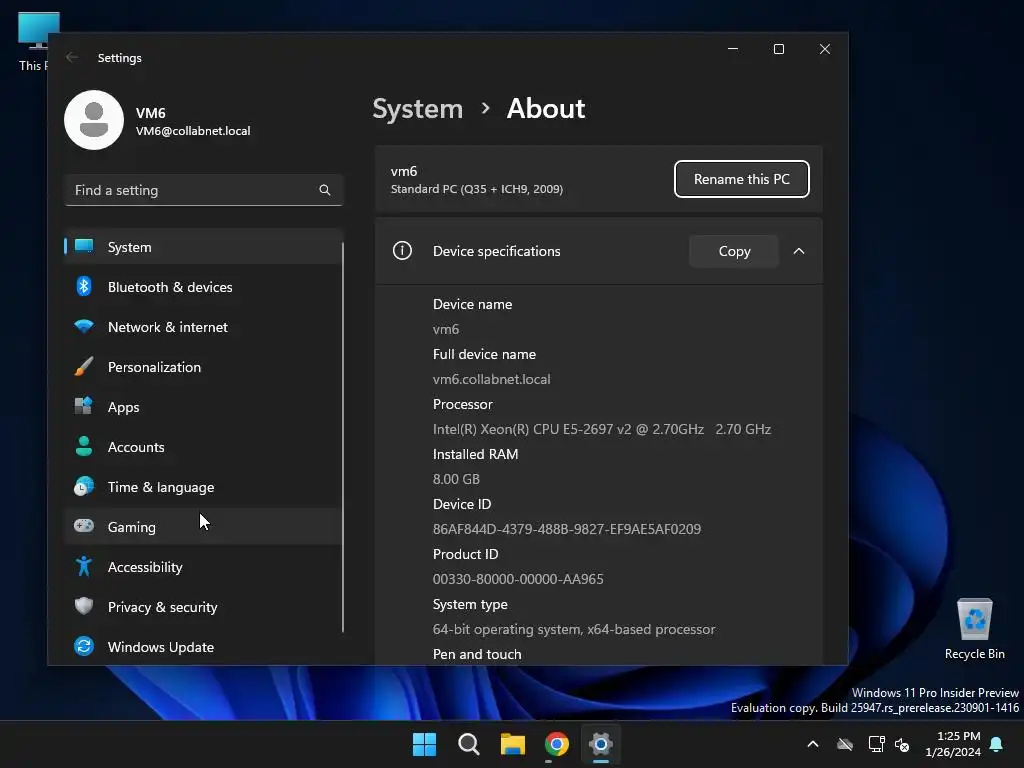Click the Gaming controller icon

pyautogui.click(x=84, y=526)
